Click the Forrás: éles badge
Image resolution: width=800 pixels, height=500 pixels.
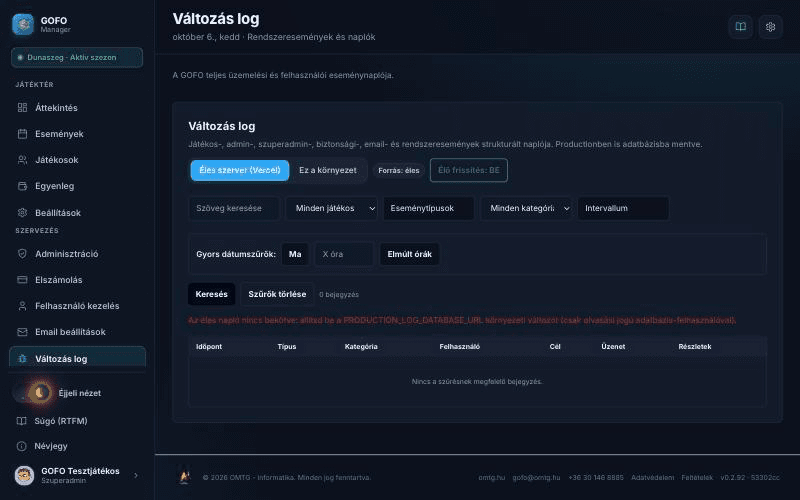click(x=398, y=170)
